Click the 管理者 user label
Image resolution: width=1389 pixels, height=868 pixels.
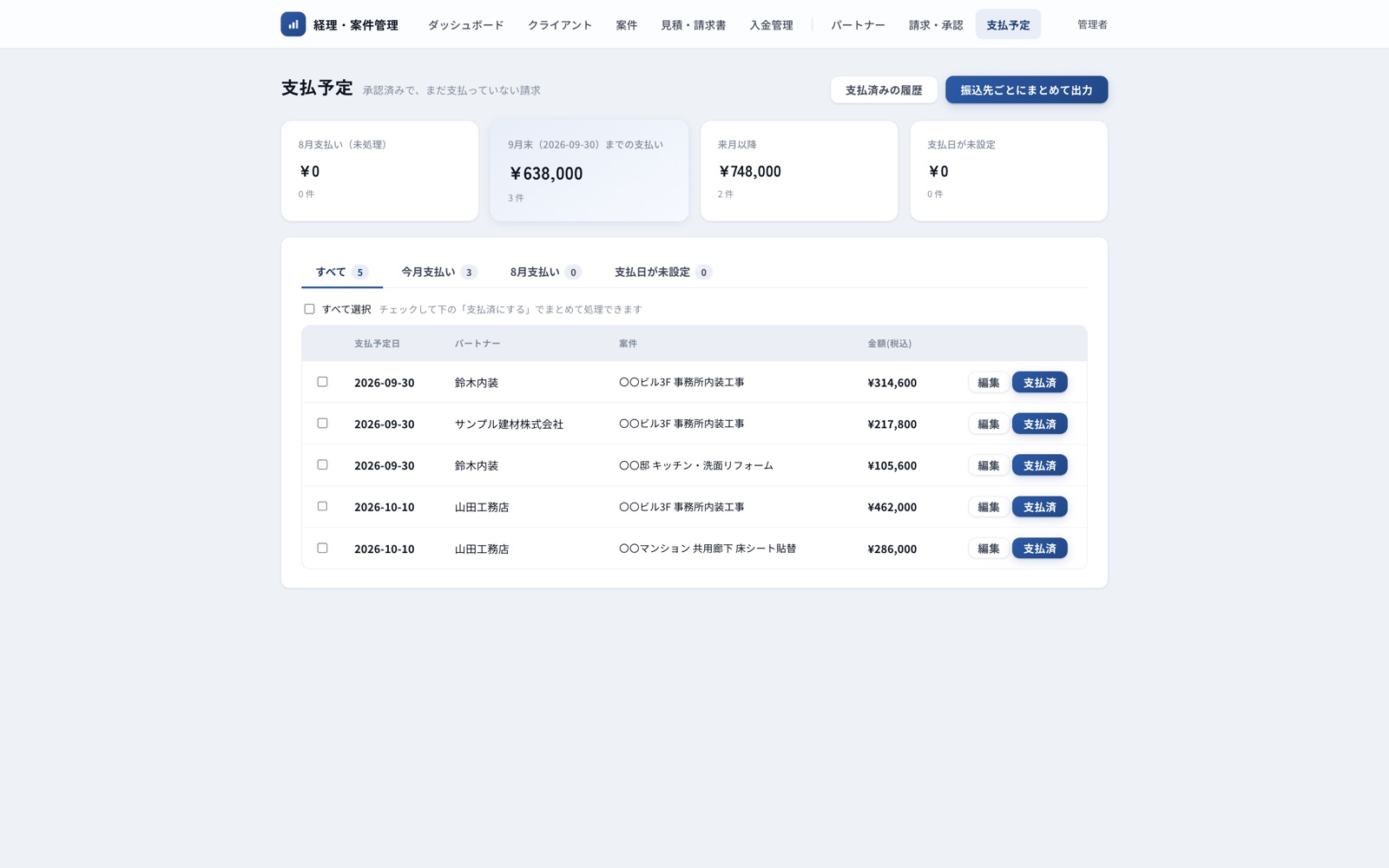click(1092, 24)
